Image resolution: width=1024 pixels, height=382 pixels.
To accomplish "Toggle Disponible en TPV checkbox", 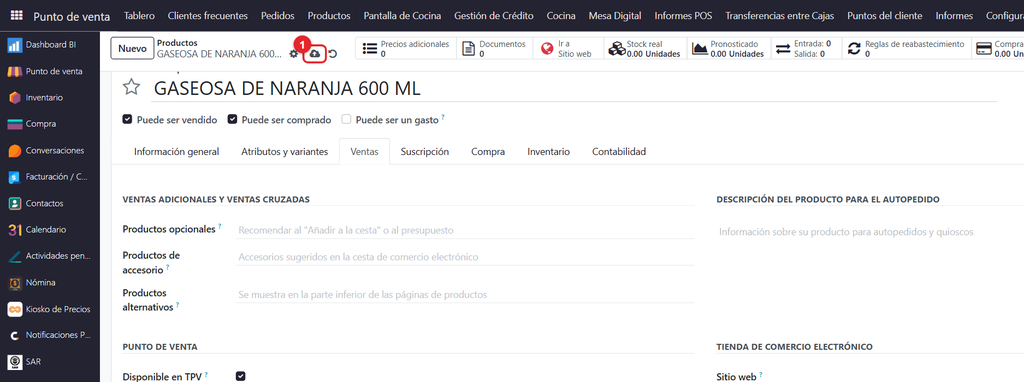I will (241, 376).
